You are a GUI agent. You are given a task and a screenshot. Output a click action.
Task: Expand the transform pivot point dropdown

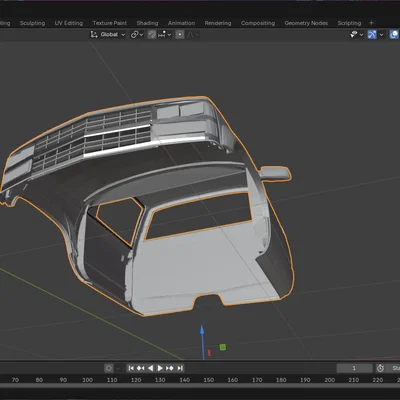(137, 34)
